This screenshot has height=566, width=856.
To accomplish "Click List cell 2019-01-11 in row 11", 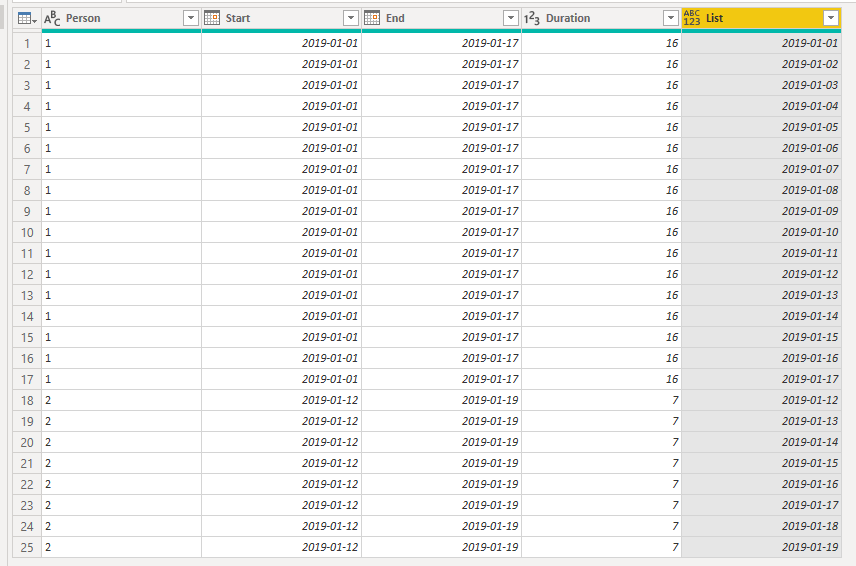I will click(x=761, y=253).
